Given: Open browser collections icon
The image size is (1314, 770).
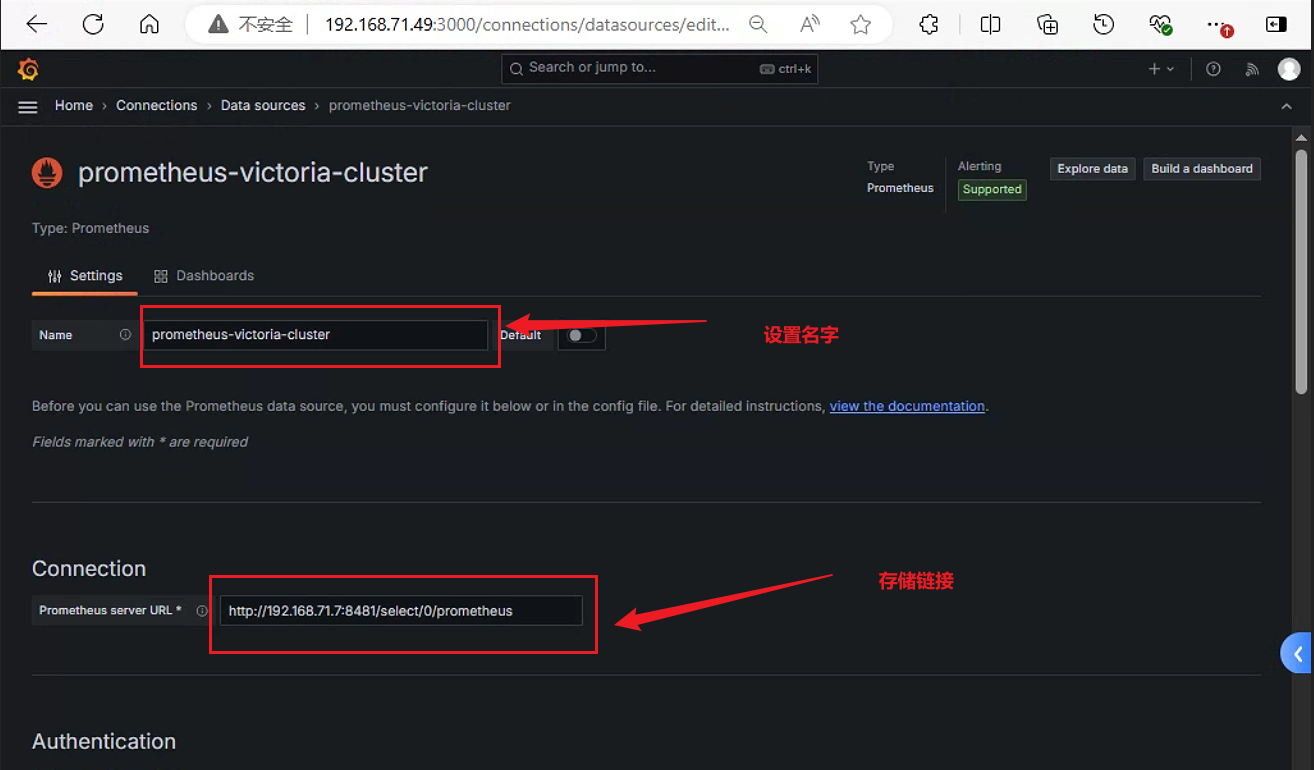Looking at the screenshot, I should (x=1047, y=25).
